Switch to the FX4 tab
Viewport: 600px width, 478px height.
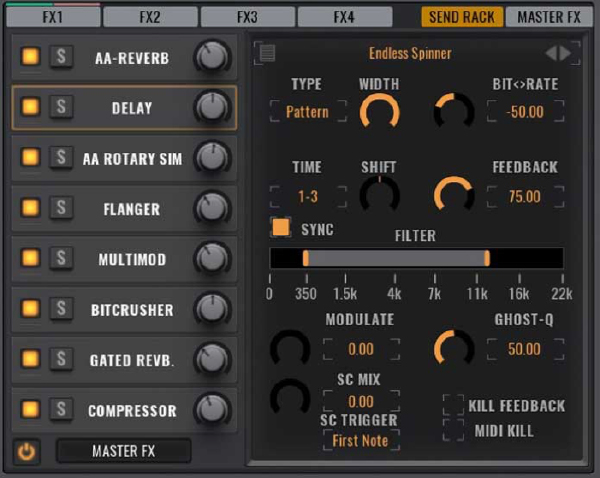point(344,17)
